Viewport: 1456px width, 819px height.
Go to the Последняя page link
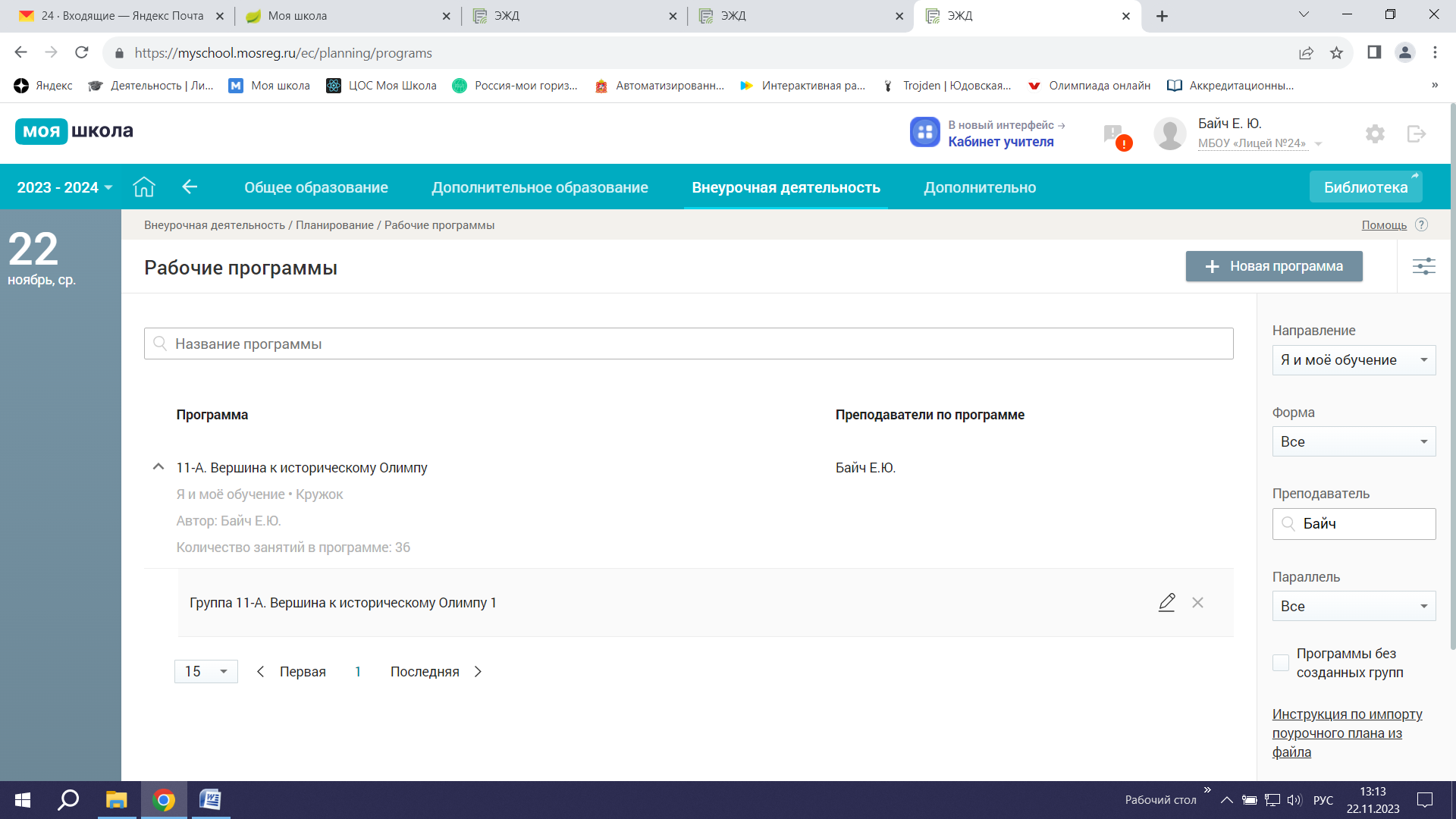click(x=425, y=671)
